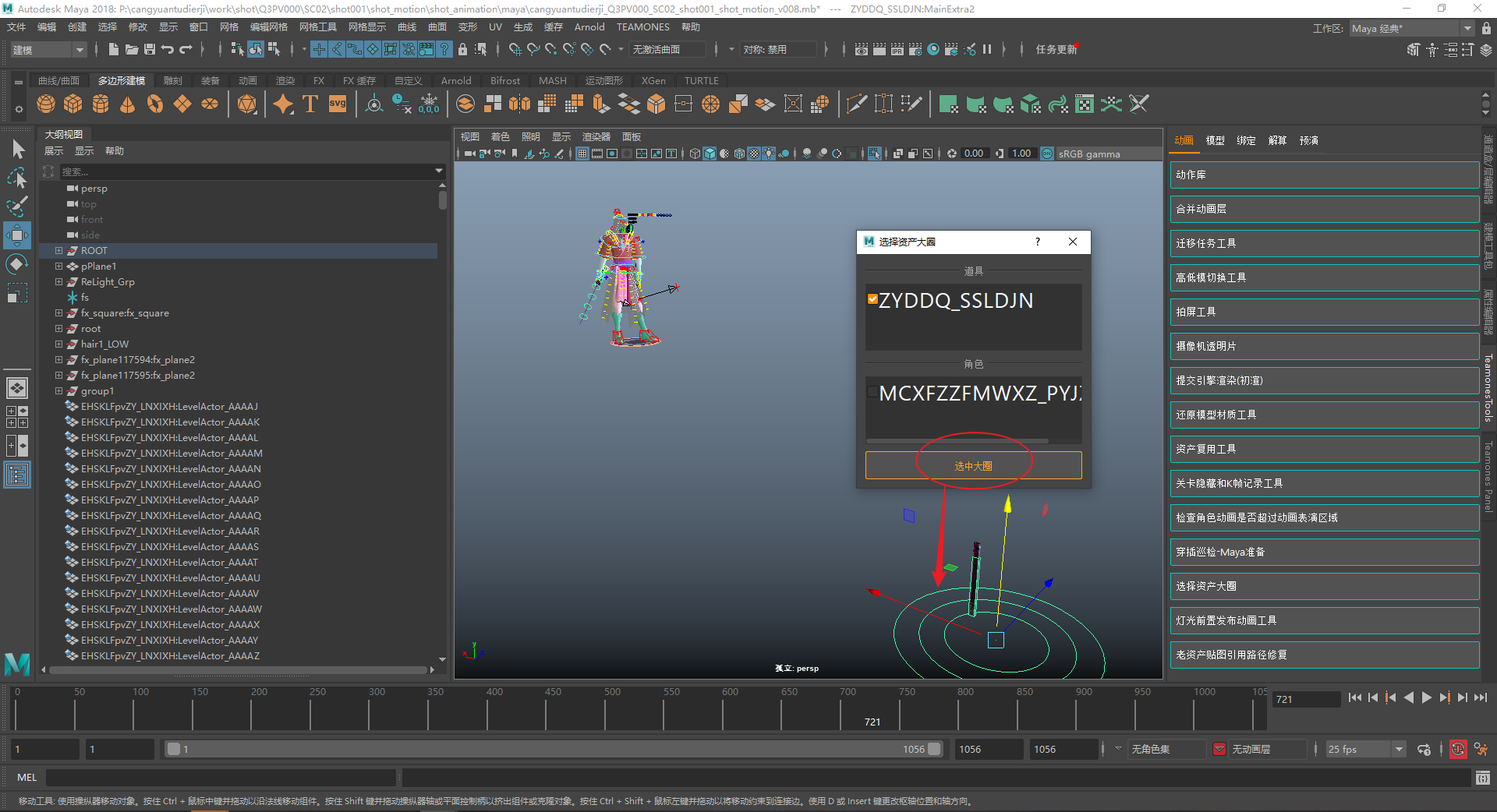The width and height of the screenshot is (1497, 812).
Task: Open the 25 fps frame rate dropdown
Action: (1365, 750)
